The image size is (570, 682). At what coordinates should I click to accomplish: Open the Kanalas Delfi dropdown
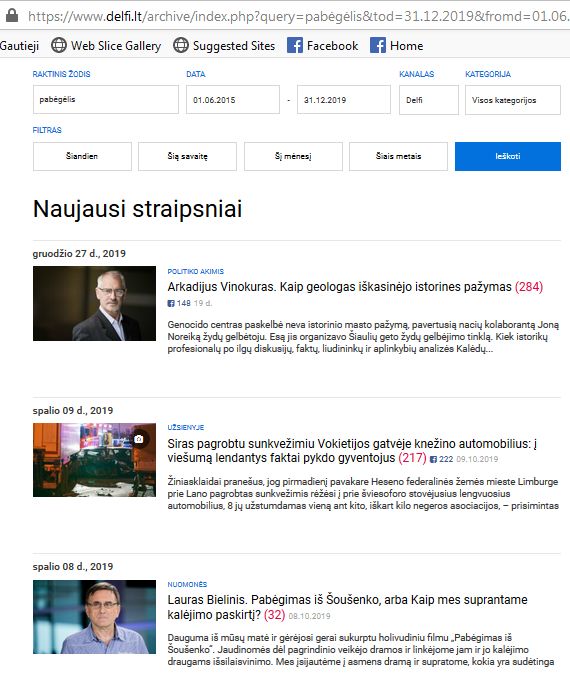[x=429, y=100]
